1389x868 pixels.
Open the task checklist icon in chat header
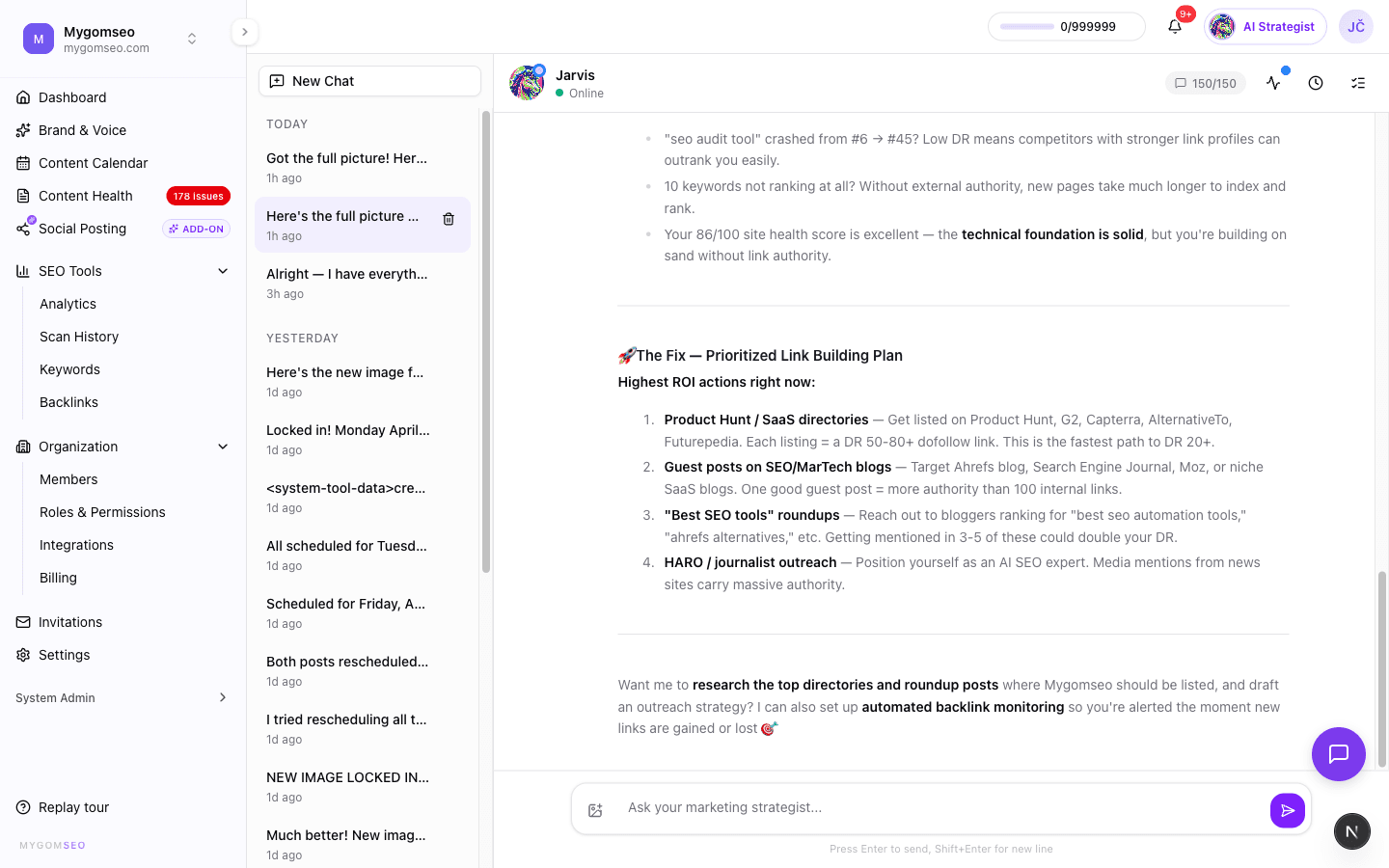click(1358, 83)
